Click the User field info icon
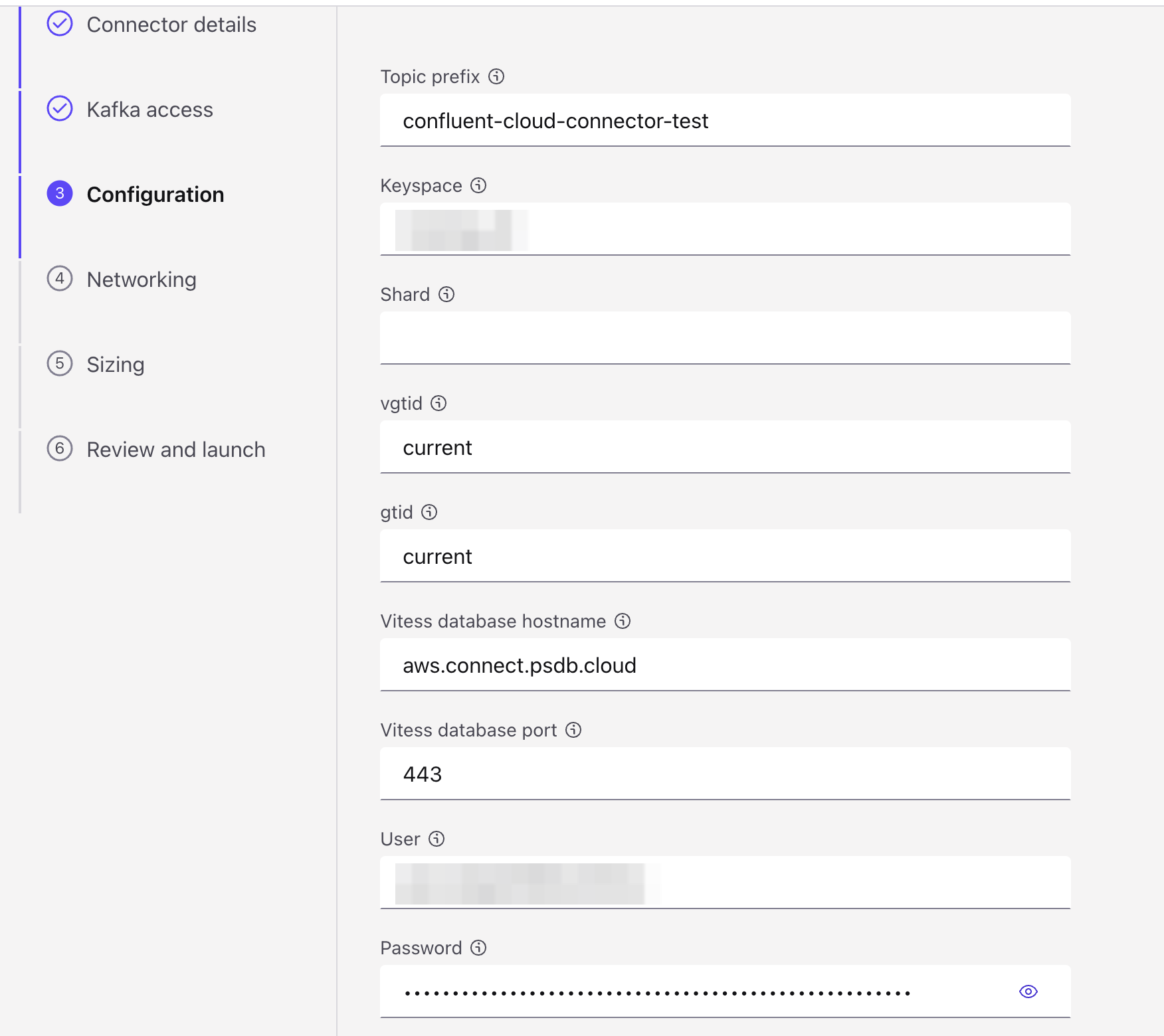Viewport: 1164px width, 1036px height. (x=436, y=839)
